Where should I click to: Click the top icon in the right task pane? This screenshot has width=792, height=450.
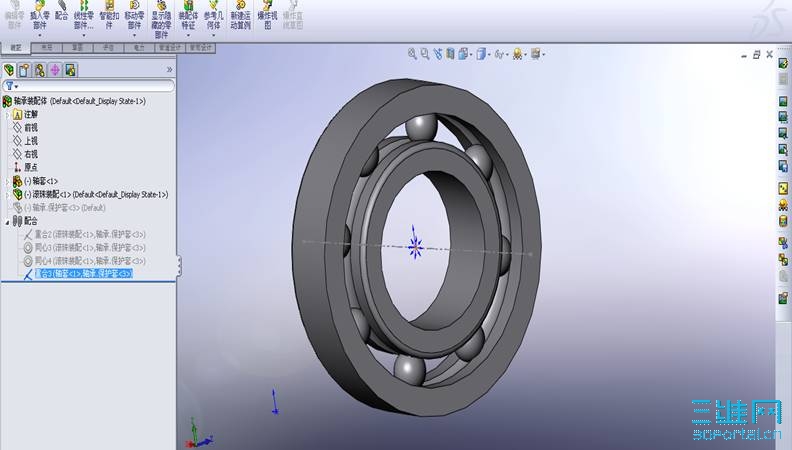click(783, 63)
